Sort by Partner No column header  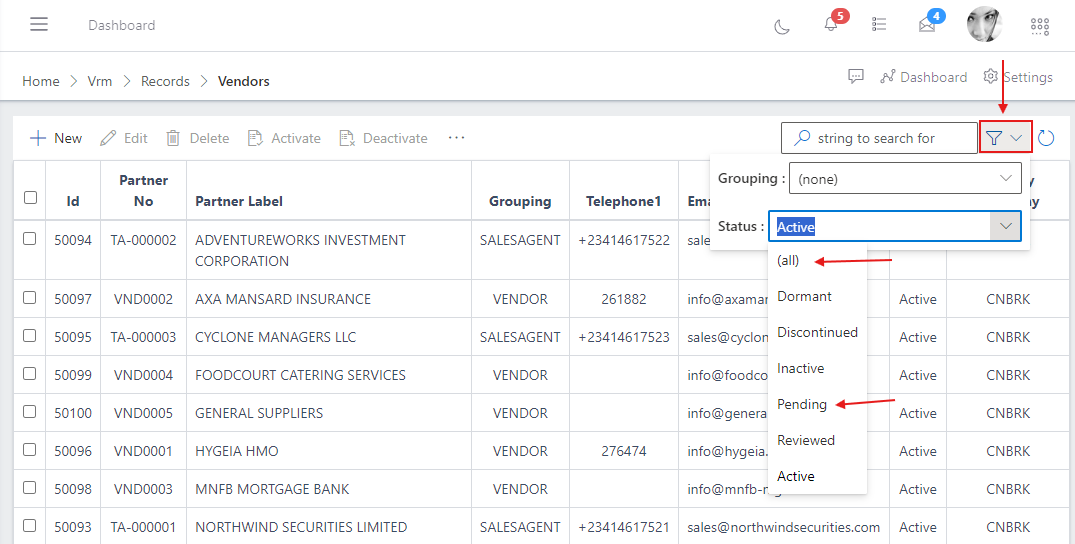[x=143, y=191]
